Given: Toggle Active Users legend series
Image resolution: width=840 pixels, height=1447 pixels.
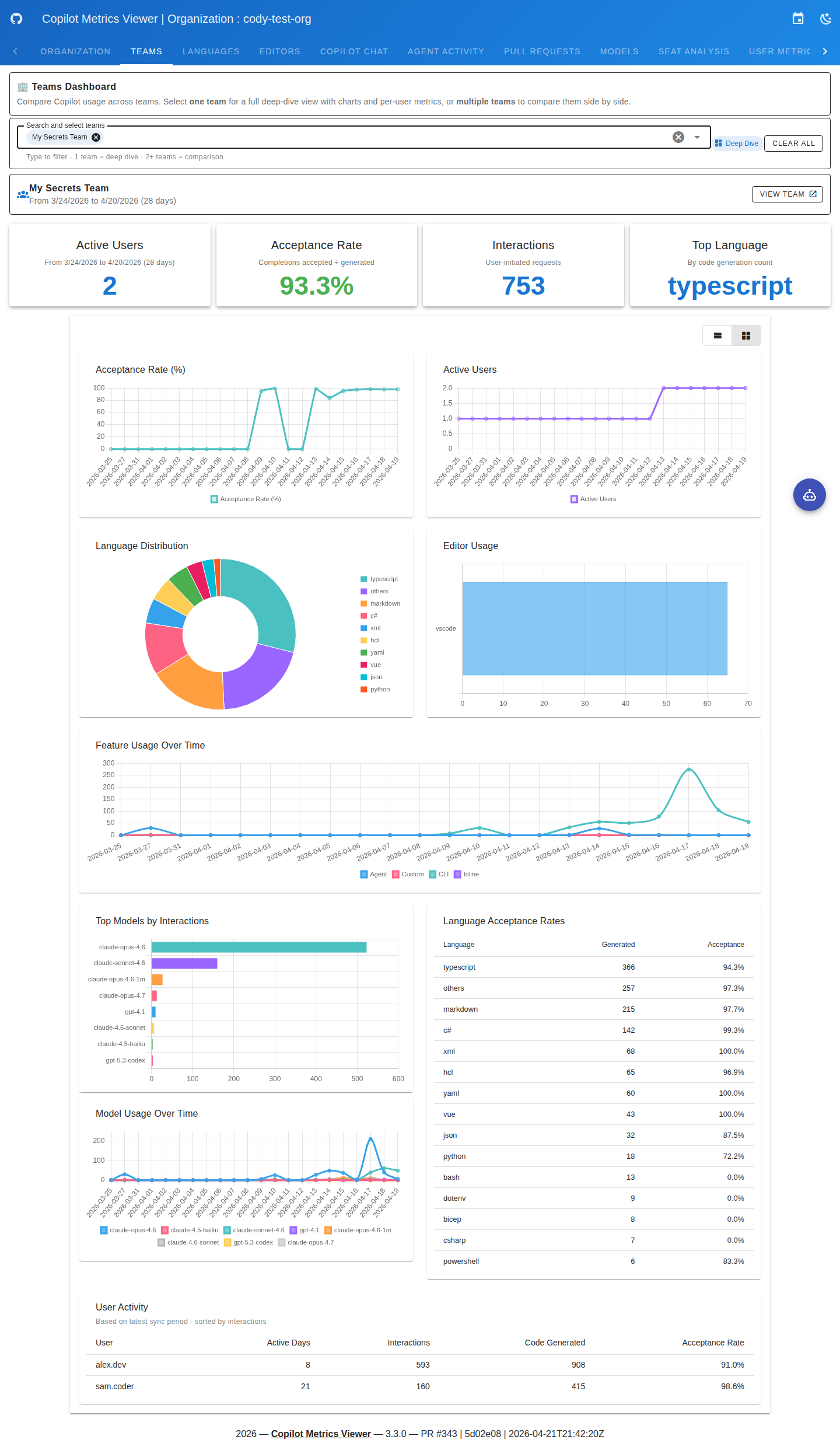Looking at the screenshot, I should [593, 499].
